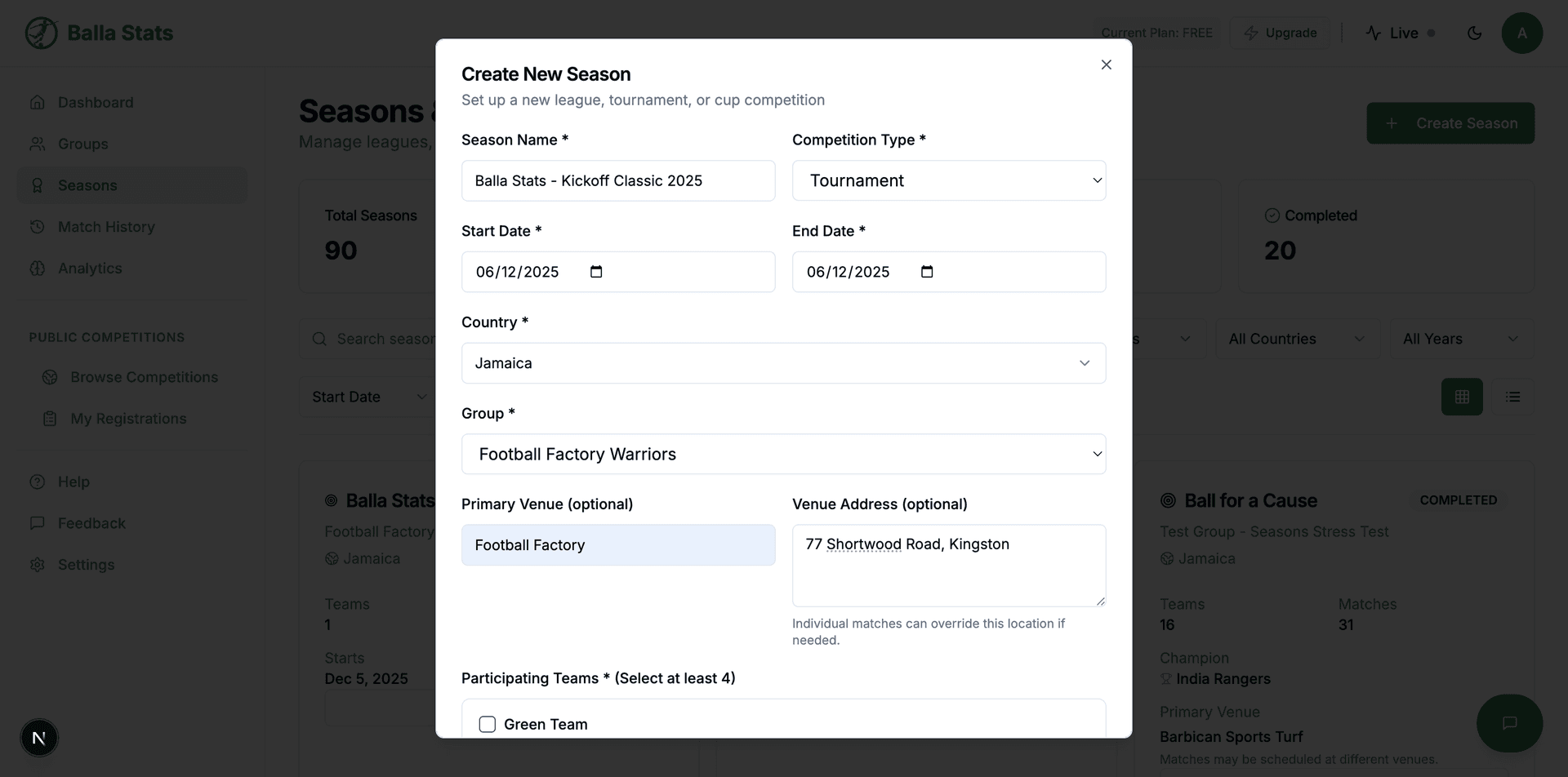
Task: Open the Help link
Action: 73,482
